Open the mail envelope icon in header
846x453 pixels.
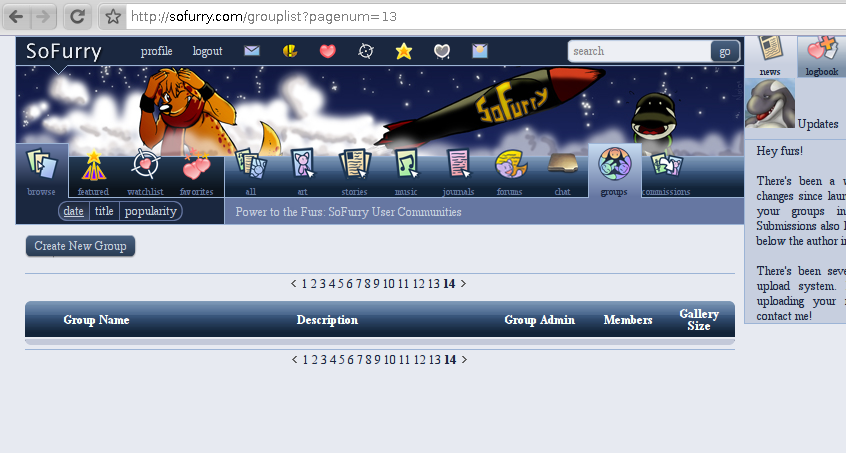coord(251,51)
